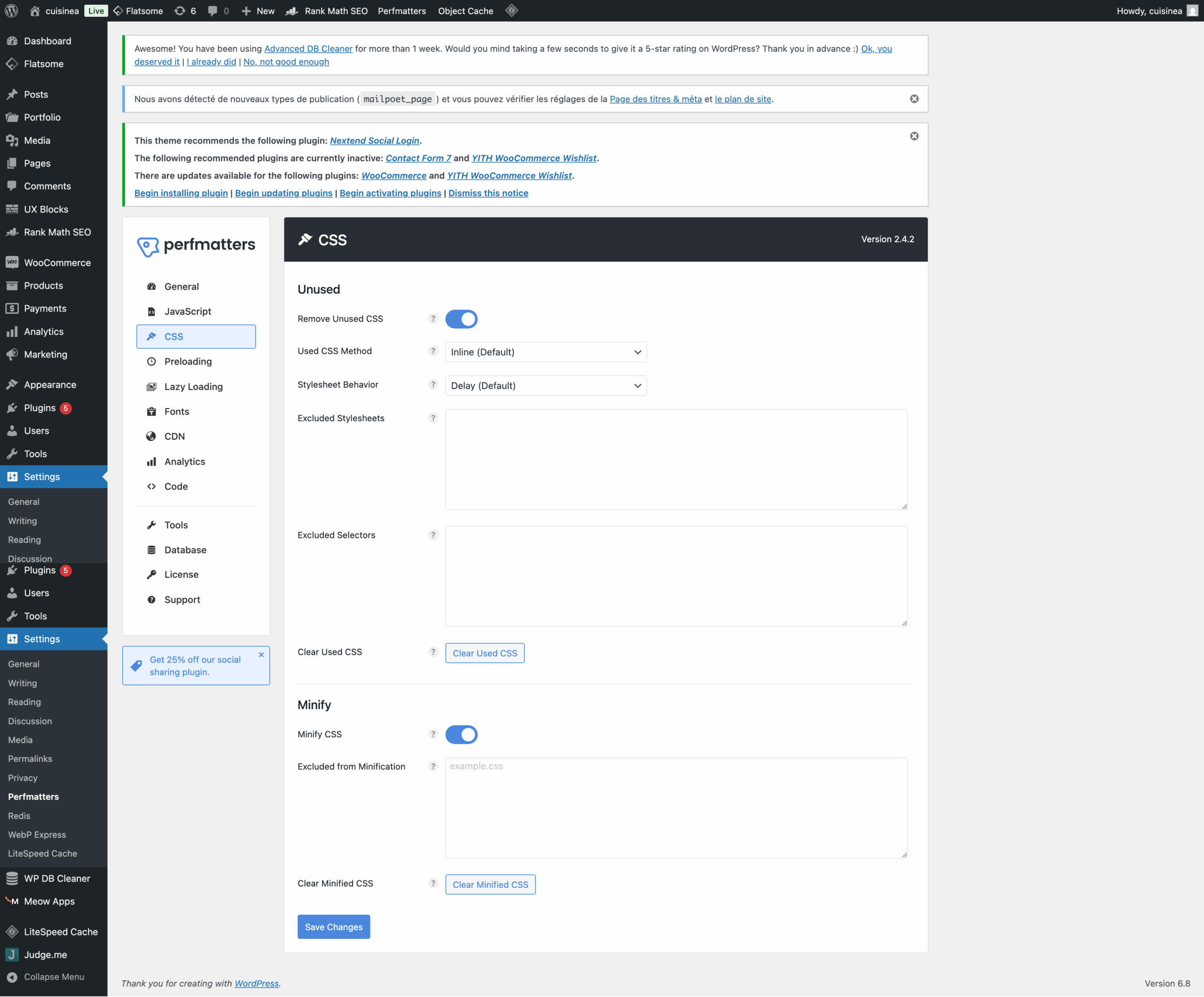Click the help icon beside Remove Unused CSS
This screenshot has width=1204, height=997.
coord(433,319)
